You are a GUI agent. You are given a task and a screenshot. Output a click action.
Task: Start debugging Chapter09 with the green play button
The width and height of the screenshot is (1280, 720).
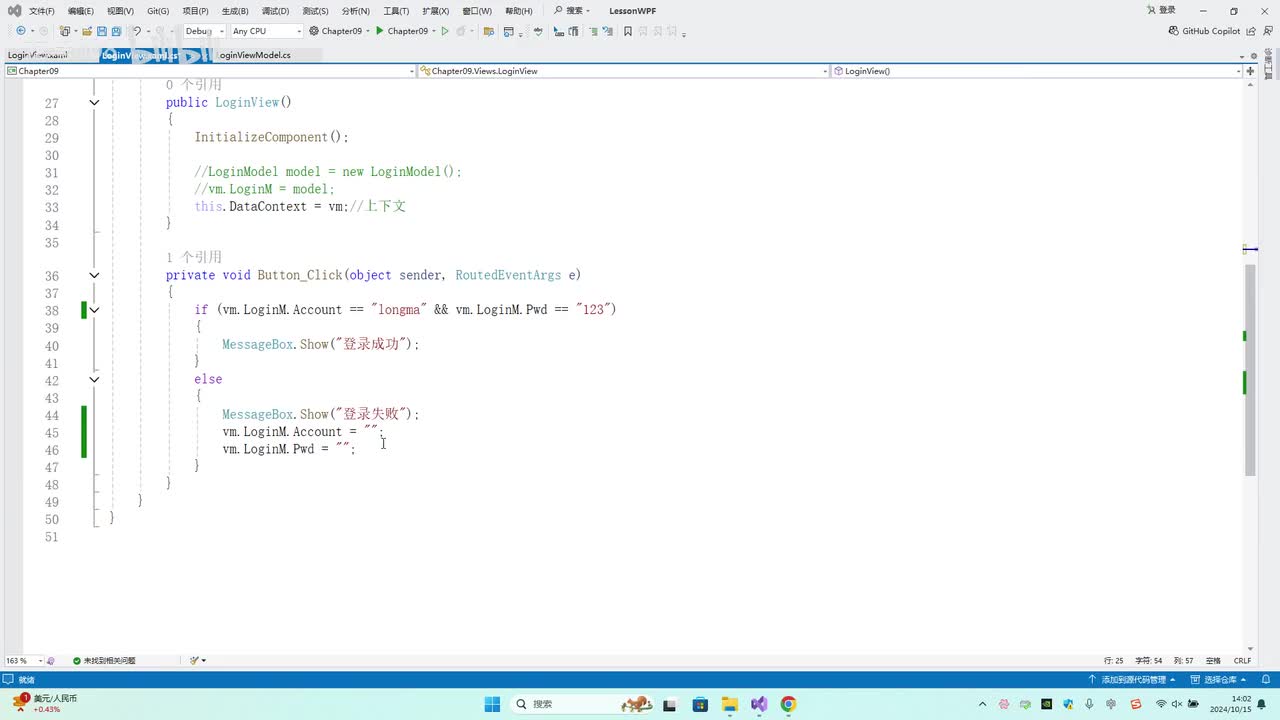point(380,31)
